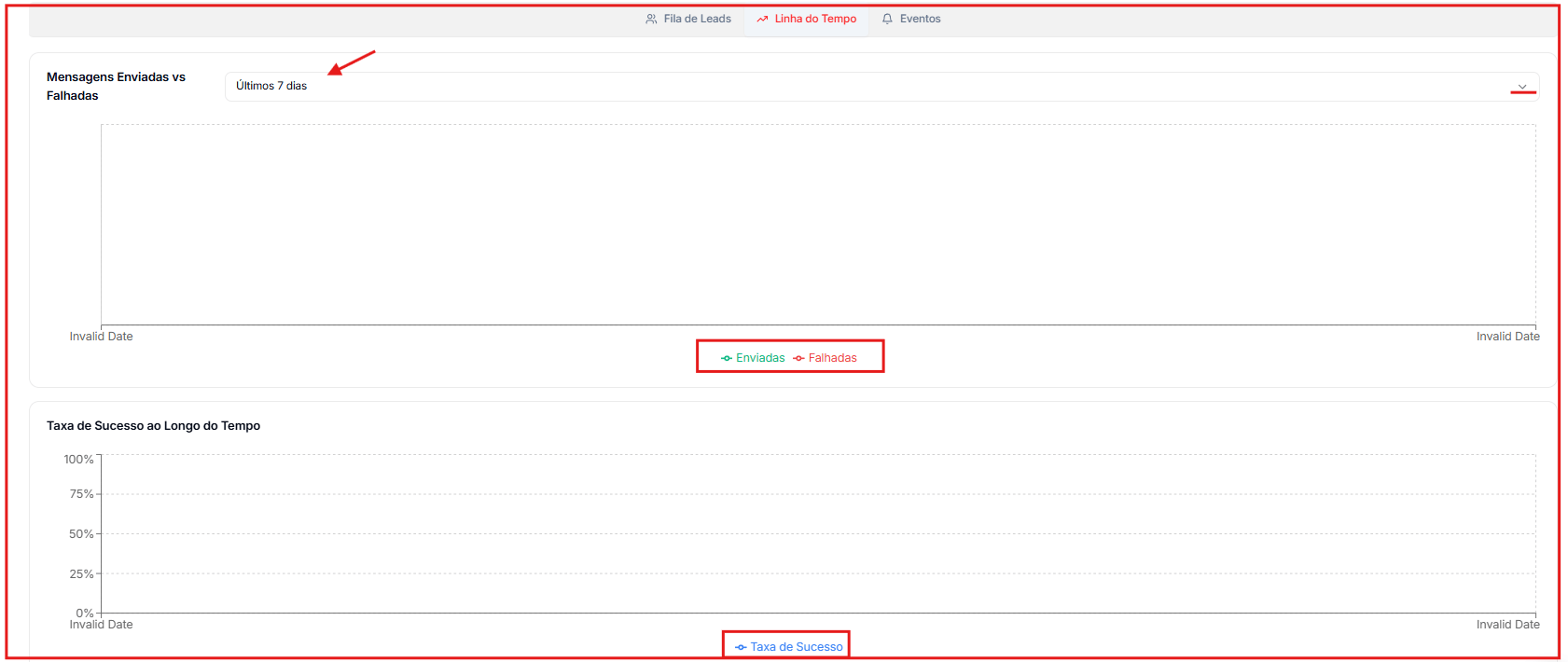Click the 25% axis label
Screen dimensions: 1568x662
coord(81,574)
